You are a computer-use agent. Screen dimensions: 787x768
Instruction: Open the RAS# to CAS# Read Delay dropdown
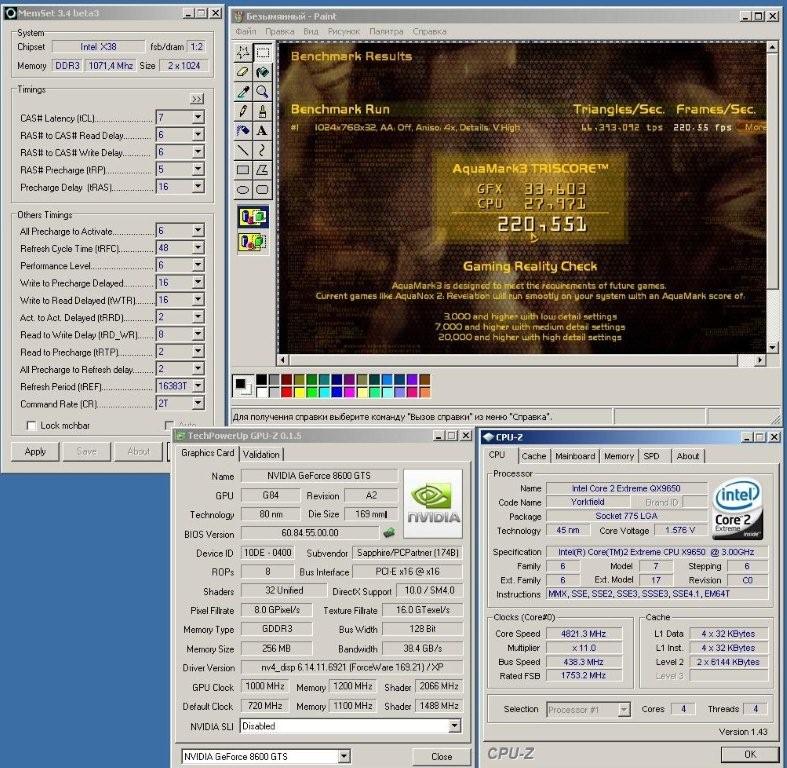(198, 135)
